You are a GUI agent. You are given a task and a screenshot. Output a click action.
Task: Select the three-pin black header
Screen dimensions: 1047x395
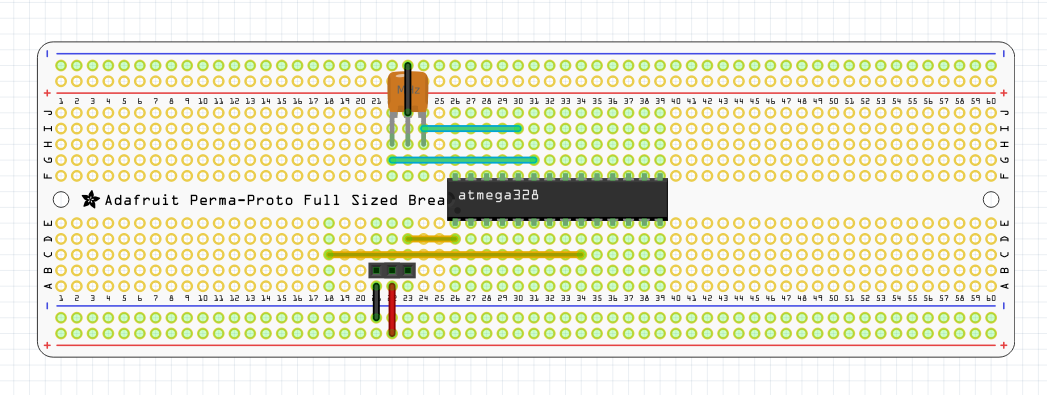pyautogui.click(x=392, y=270)
